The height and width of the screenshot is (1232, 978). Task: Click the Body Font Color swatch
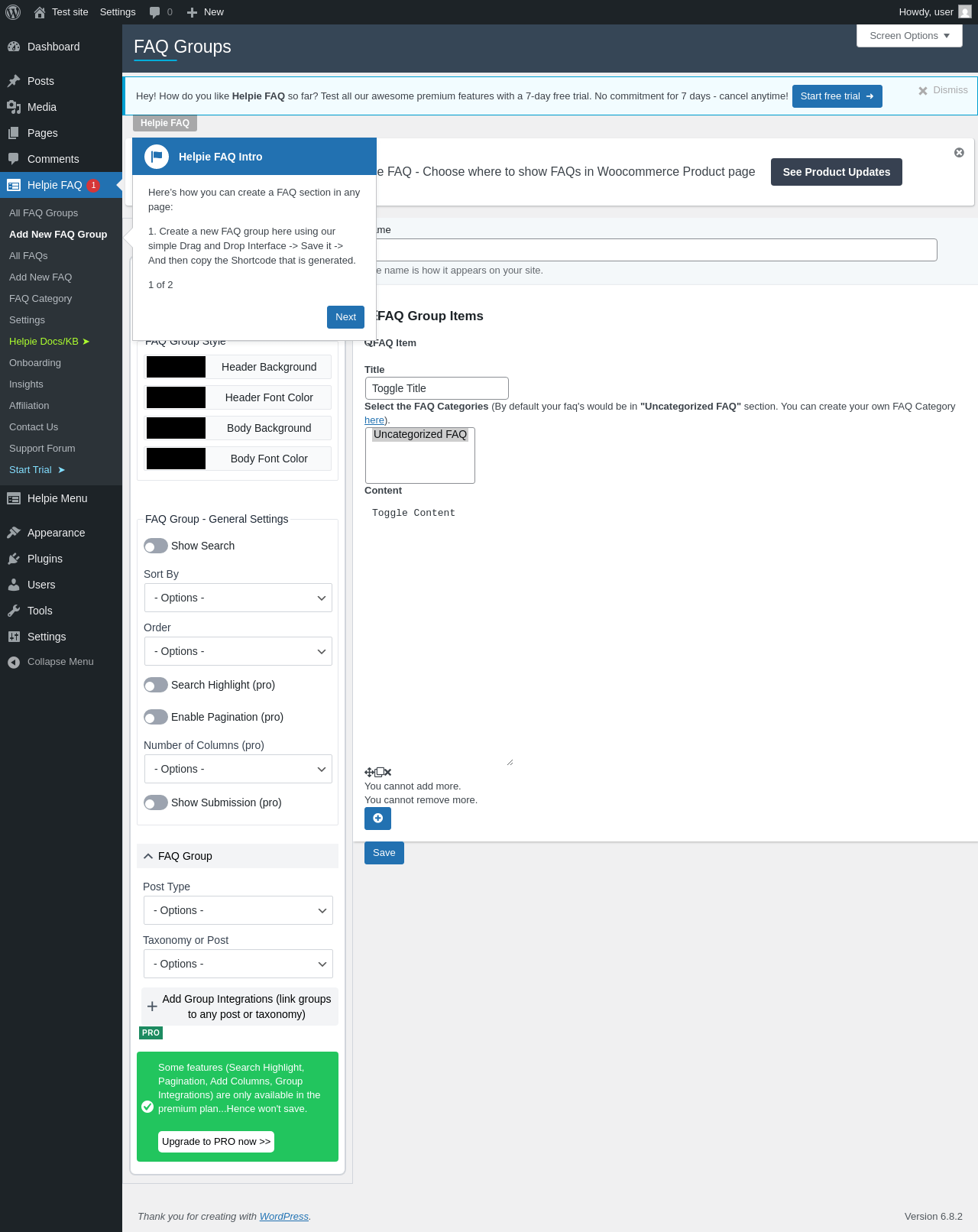176,459
